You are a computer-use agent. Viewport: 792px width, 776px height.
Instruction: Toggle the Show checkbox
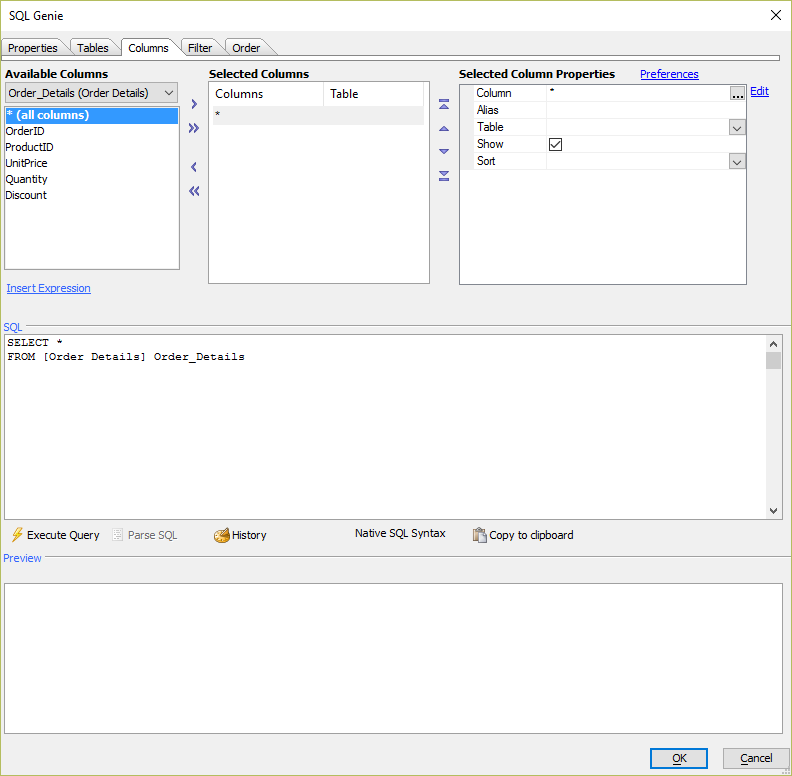tap(555, 144)
